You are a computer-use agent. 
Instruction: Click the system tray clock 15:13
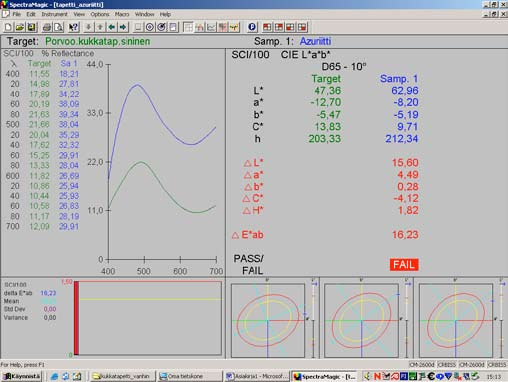click(x=493, y=377)
